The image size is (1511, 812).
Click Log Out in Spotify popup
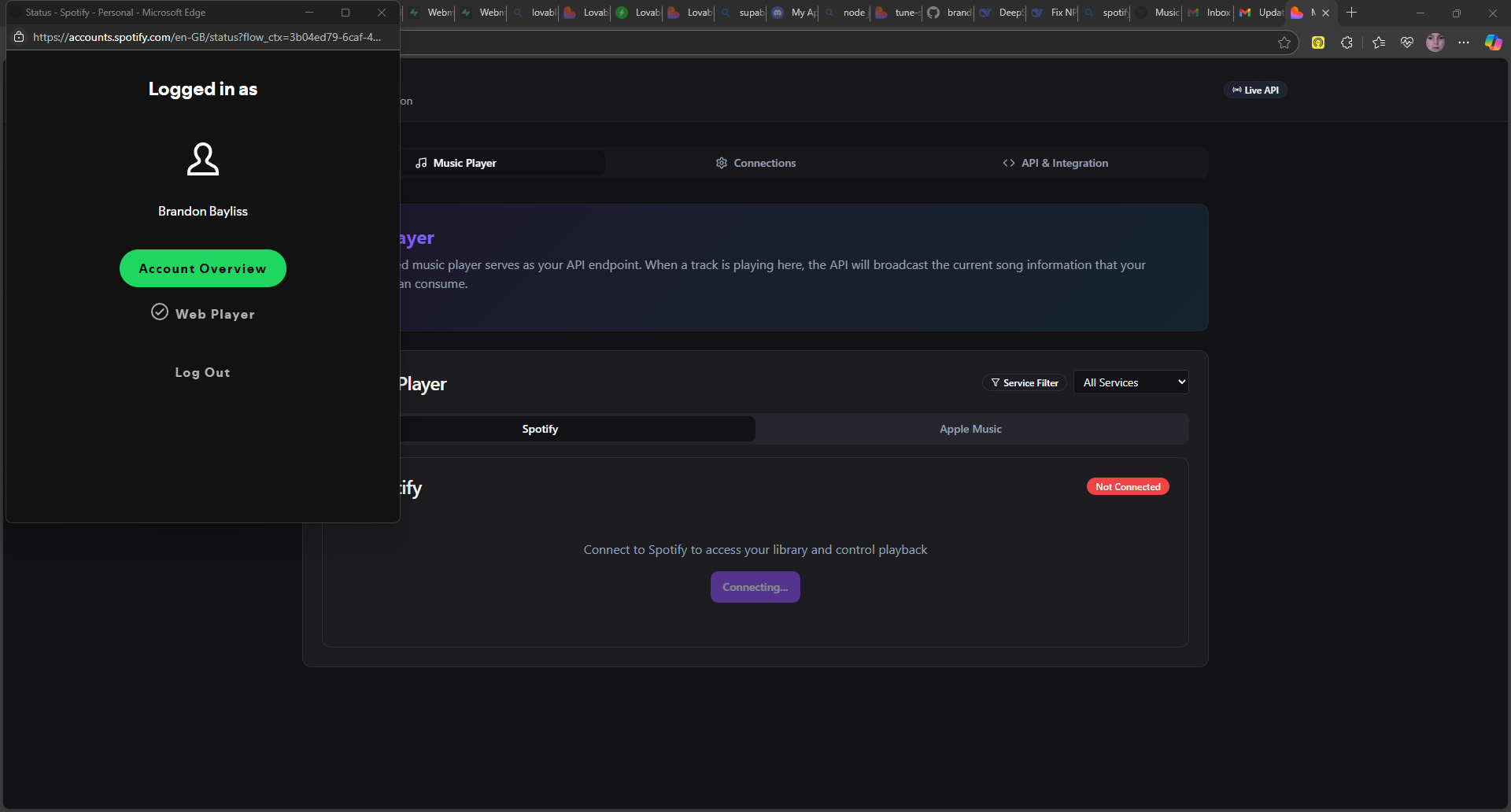pyautogui.click(x=203, y=372)
